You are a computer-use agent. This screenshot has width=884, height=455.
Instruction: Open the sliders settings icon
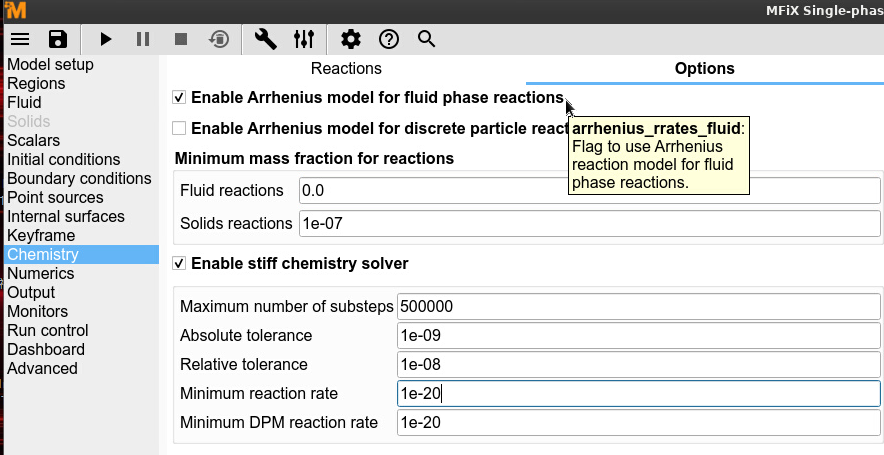304,39
